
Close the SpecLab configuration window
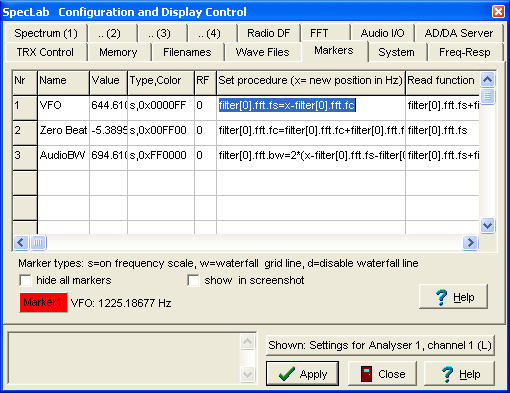498,12
